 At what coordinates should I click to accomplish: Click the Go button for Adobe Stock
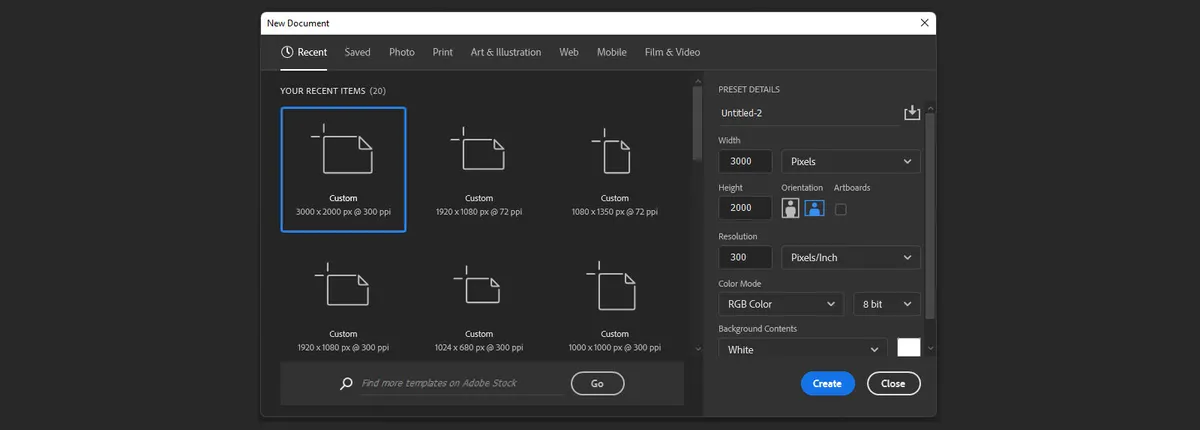point(597,383)
